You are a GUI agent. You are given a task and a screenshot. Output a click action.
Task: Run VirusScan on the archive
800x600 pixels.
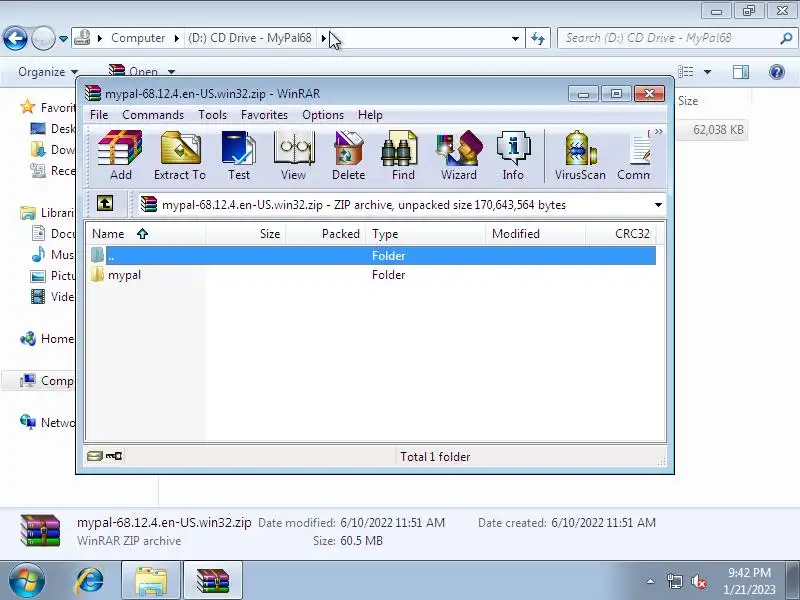pyautogui.click(x=580, y=156)
